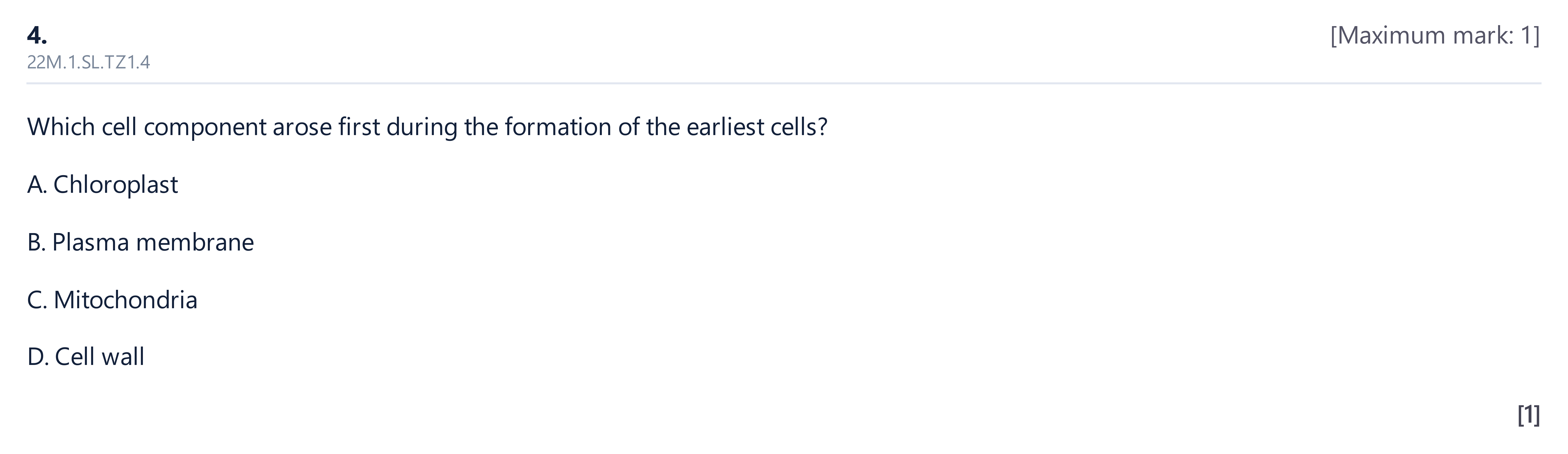
Task: Click the question text about earliest cells
Action: click(x=427, y=127)
